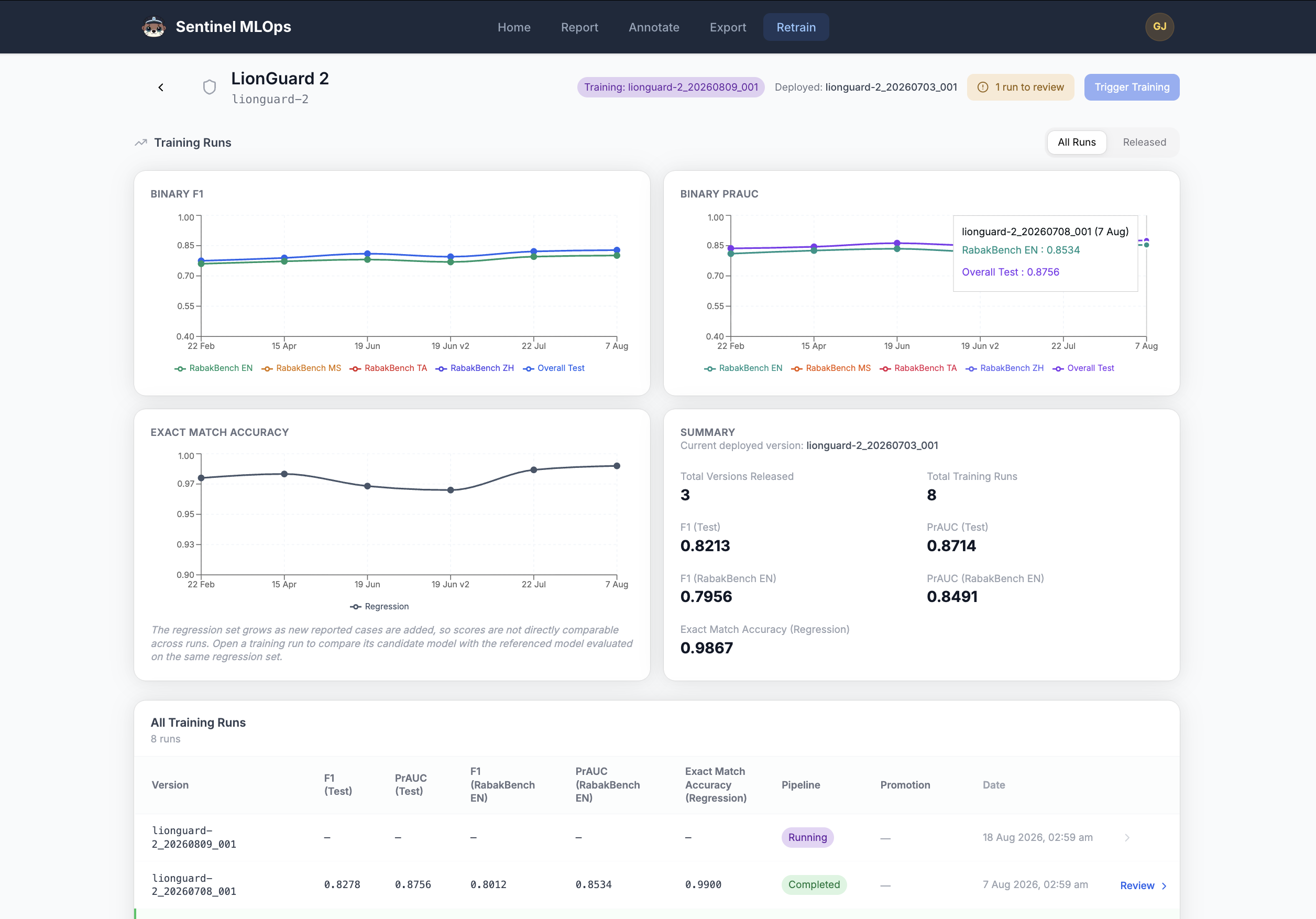Viewport: 1316px width, 919px height.
Task: Go back using the left chevron arrow
Action: 161,87
